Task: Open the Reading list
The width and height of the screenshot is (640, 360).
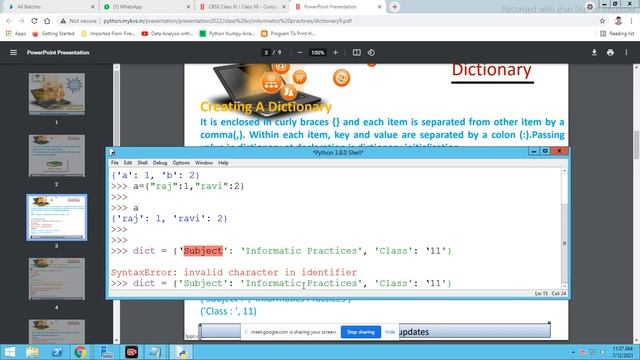Action: [x=617, y=33]
